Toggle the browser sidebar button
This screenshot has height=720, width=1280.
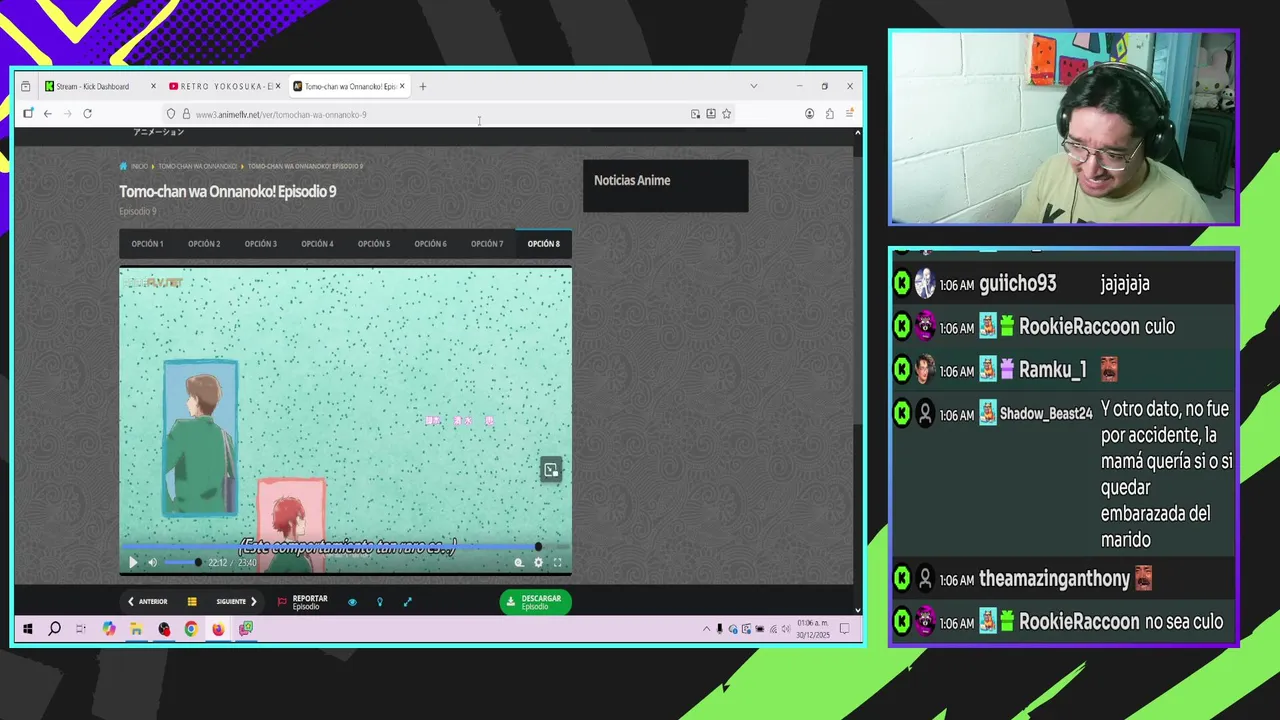pos(28,114)
